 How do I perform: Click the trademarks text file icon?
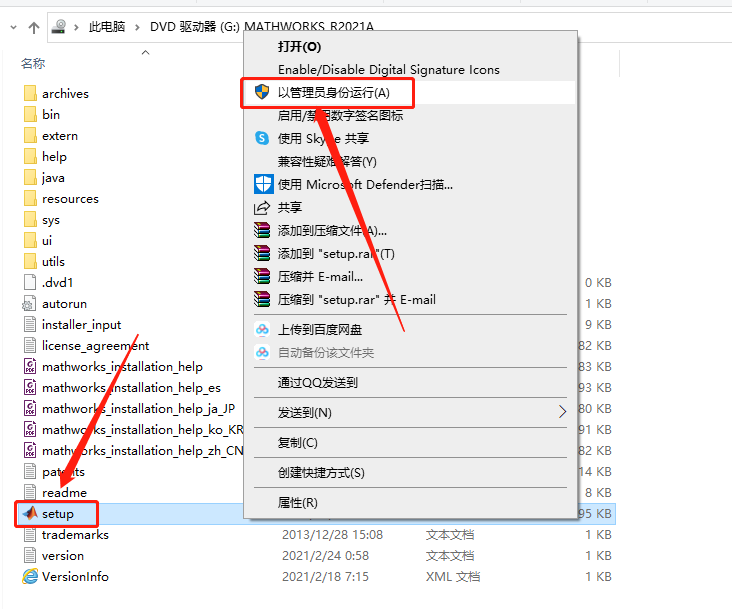coord(30,534)
